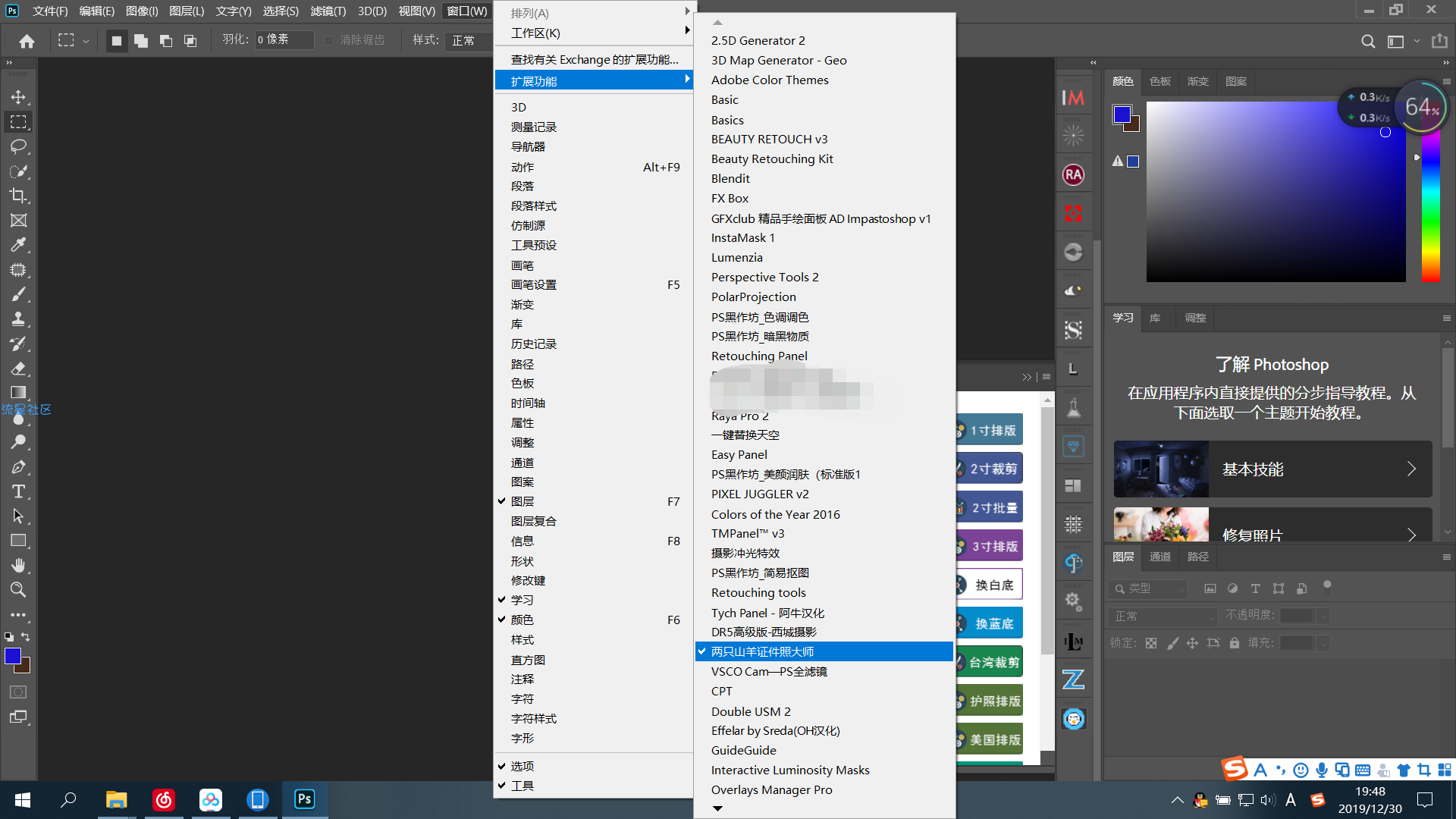Open the blue Z panel icon
Viewport: 1456px width, 819px height.
coord(1073,679)
